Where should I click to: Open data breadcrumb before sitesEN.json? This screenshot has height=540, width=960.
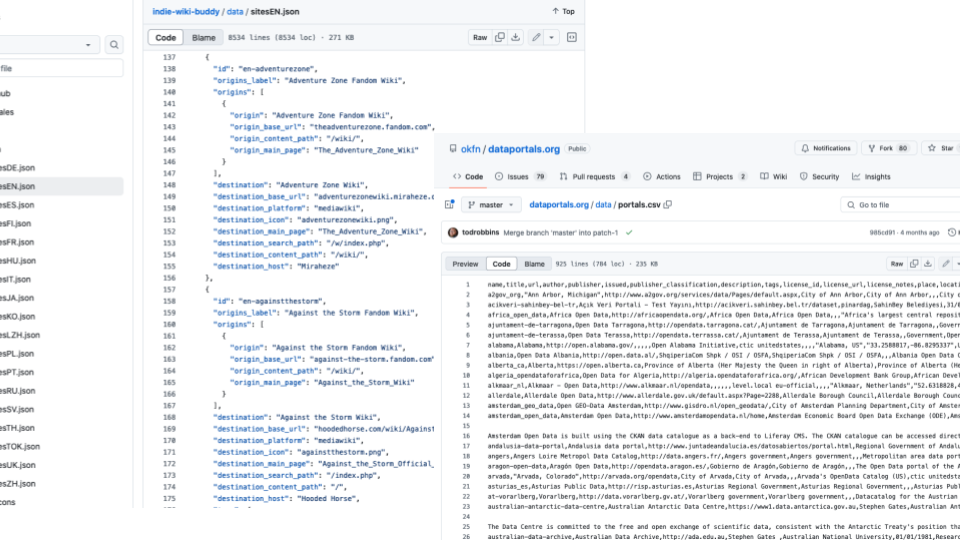[x=234, y=12]
